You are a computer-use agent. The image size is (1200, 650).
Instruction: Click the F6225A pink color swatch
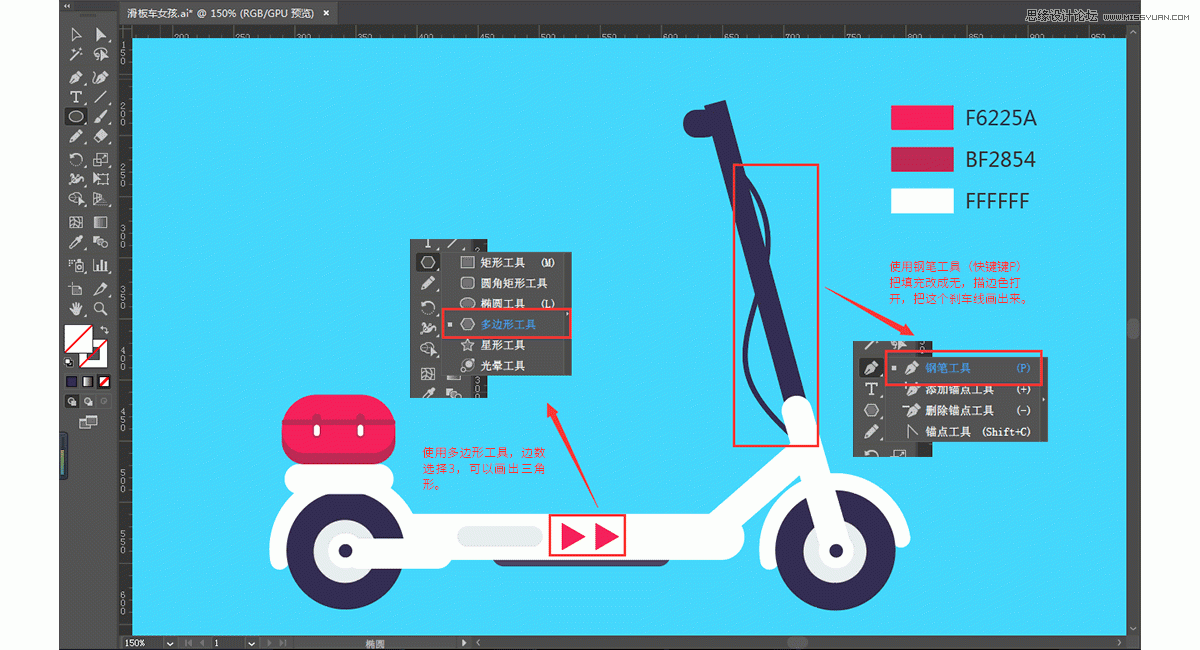point(922,118)
